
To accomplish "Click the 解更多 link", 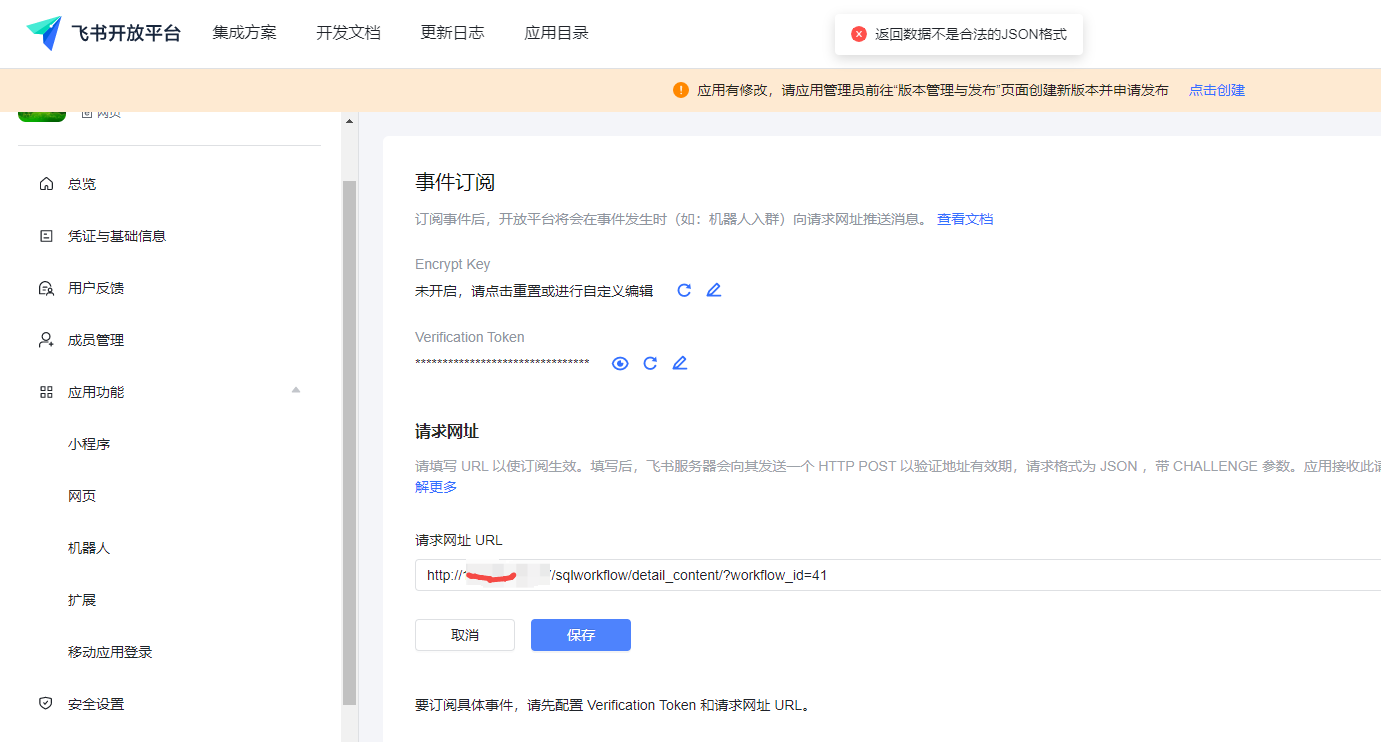I will 436,487.
